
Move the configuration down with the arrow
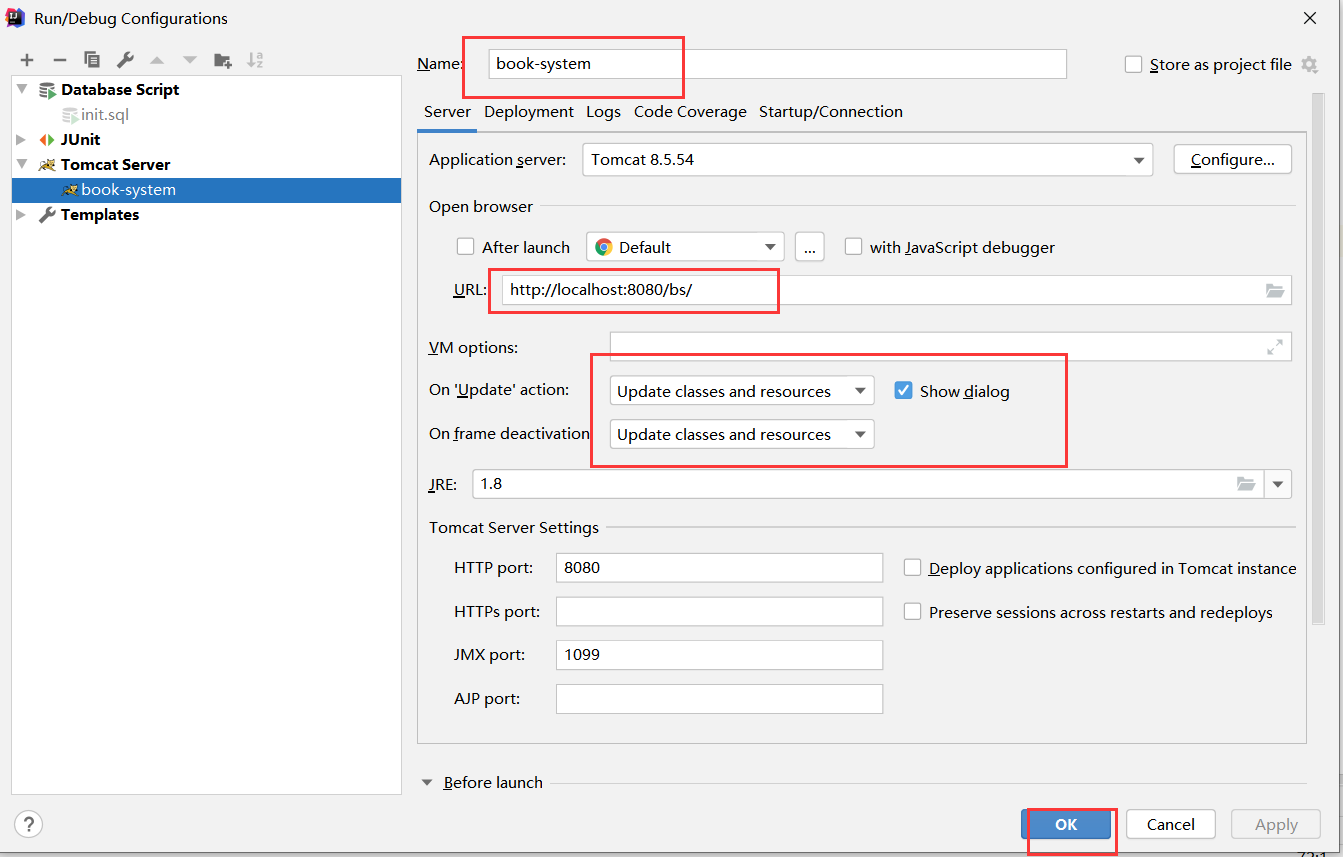click(190, 60)
